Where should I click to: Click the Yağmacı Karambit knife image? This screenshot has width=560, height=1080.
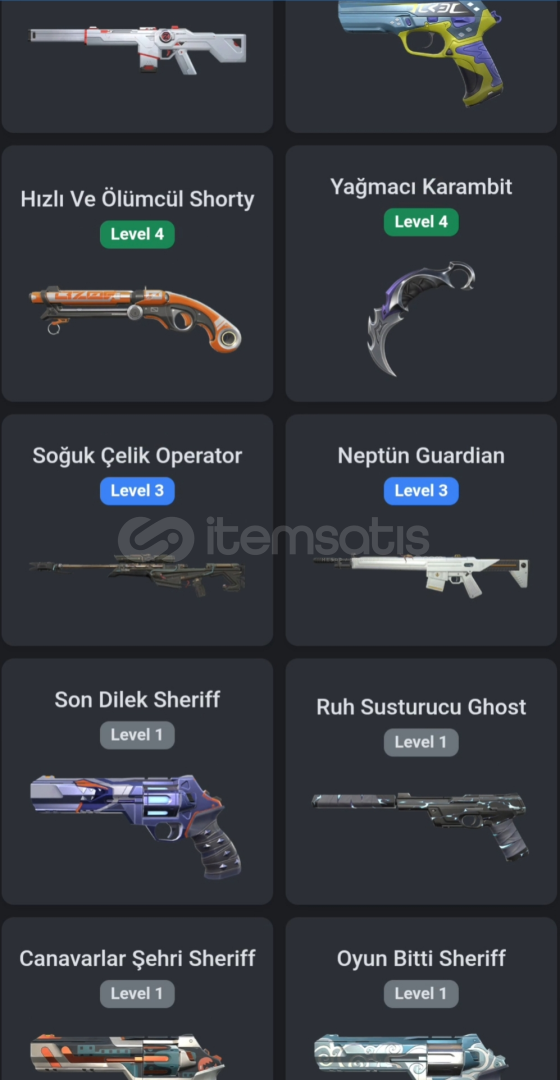tap(422, 318)
